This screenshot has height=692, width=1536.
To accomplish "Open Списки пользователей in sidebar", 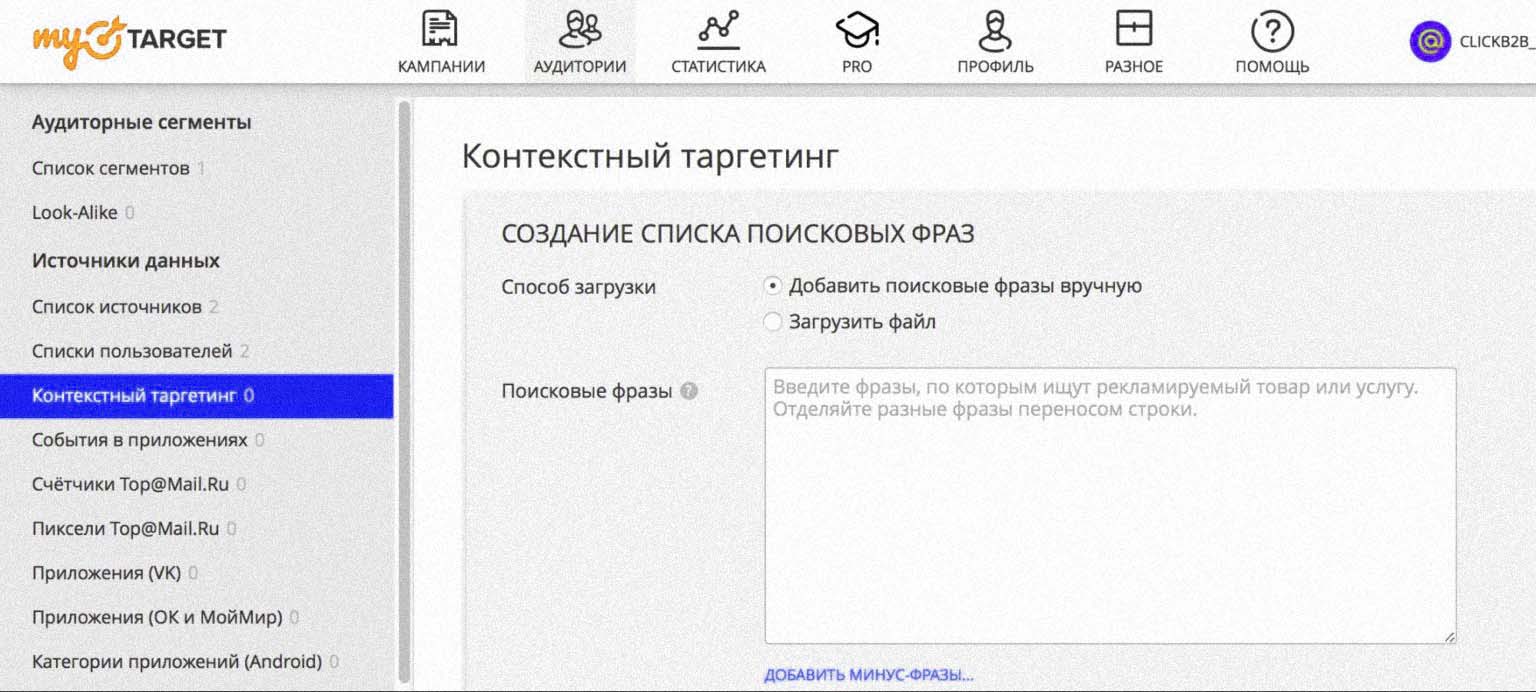I will click(132, 351).
